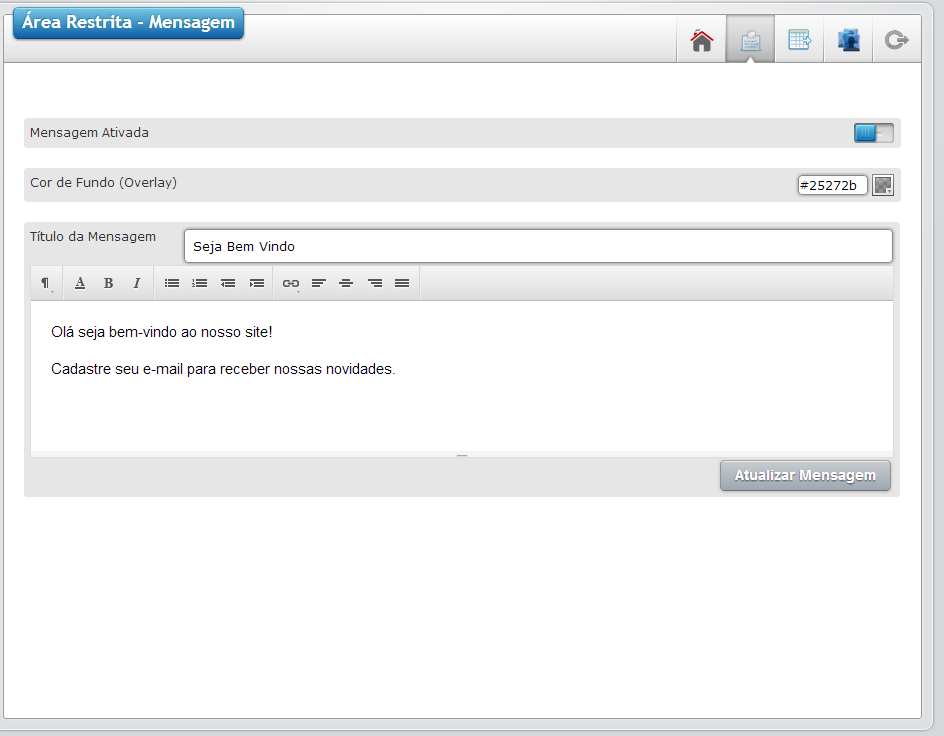The height and width of the screenshot is (736, 944).
Task: Insert a numbered list
Action: tap(200, 283)
